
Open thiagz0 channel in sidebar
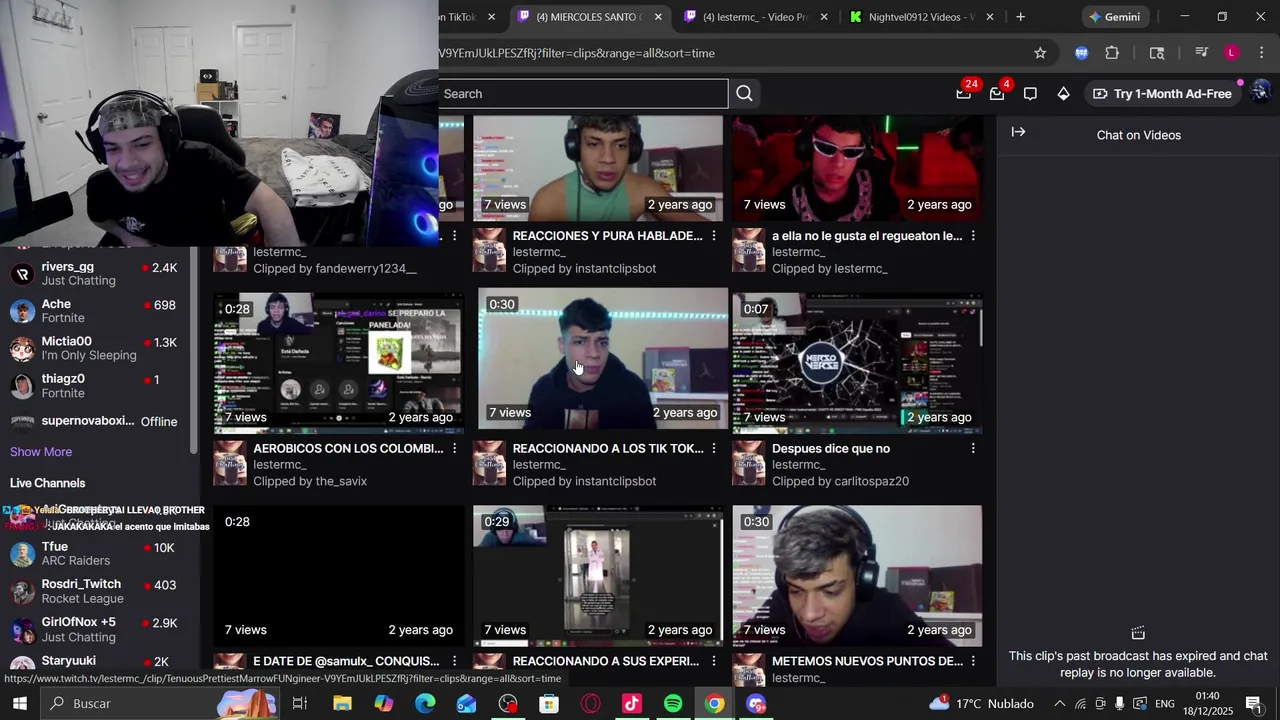click(95, 386)
